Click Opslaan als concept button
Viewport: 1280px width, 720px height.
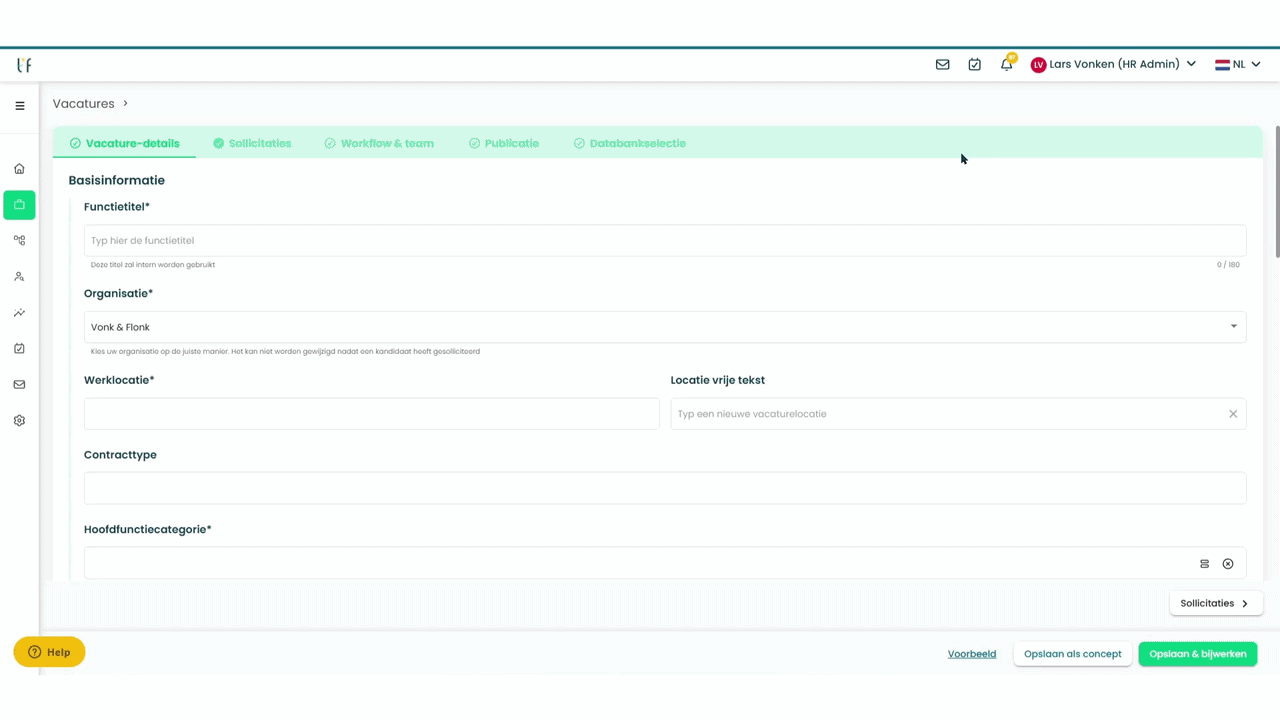click(1073, 654)
